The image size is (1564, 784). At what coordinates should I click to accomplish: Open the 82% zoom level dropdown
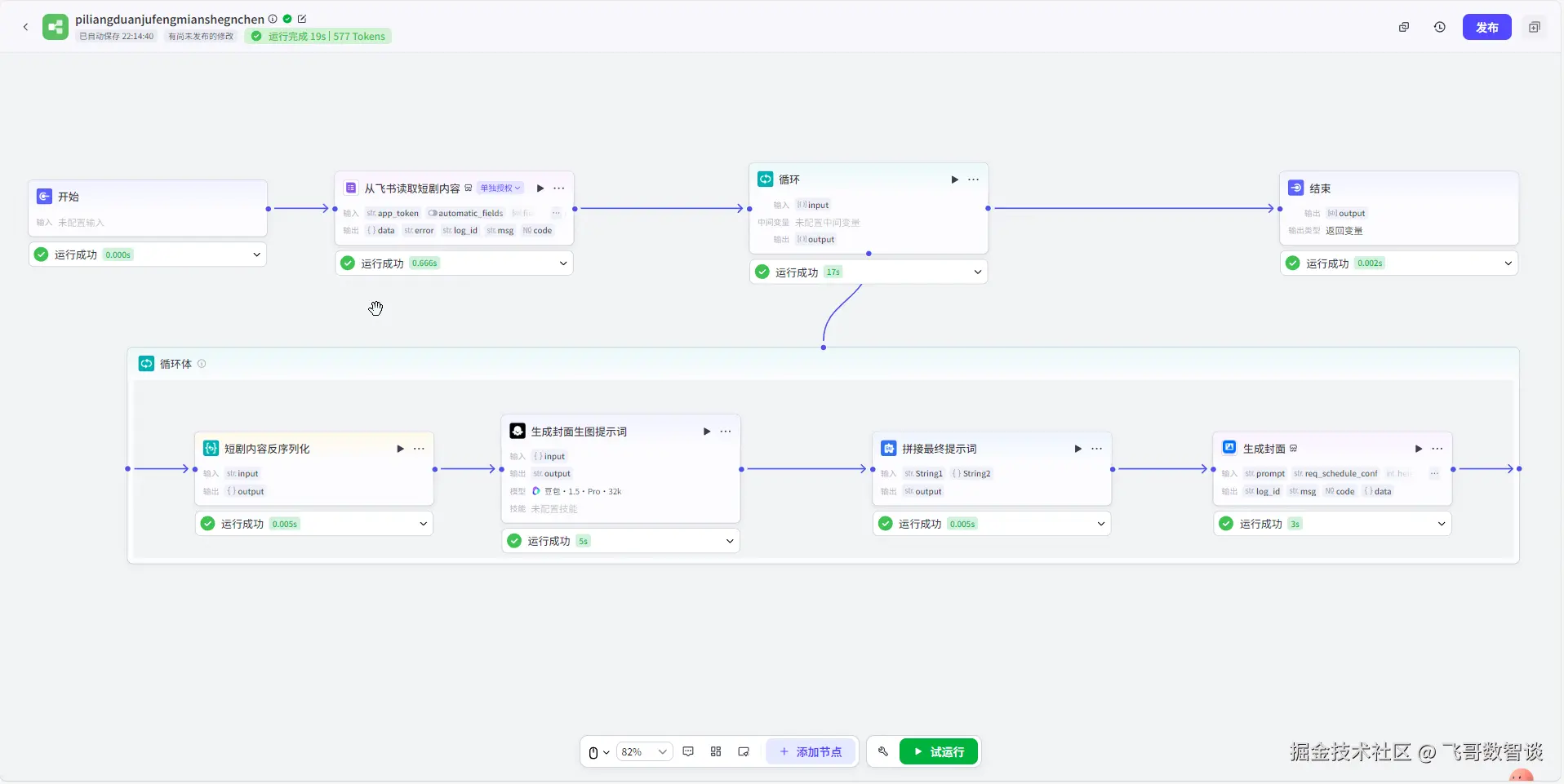click(x=644, y=752)
